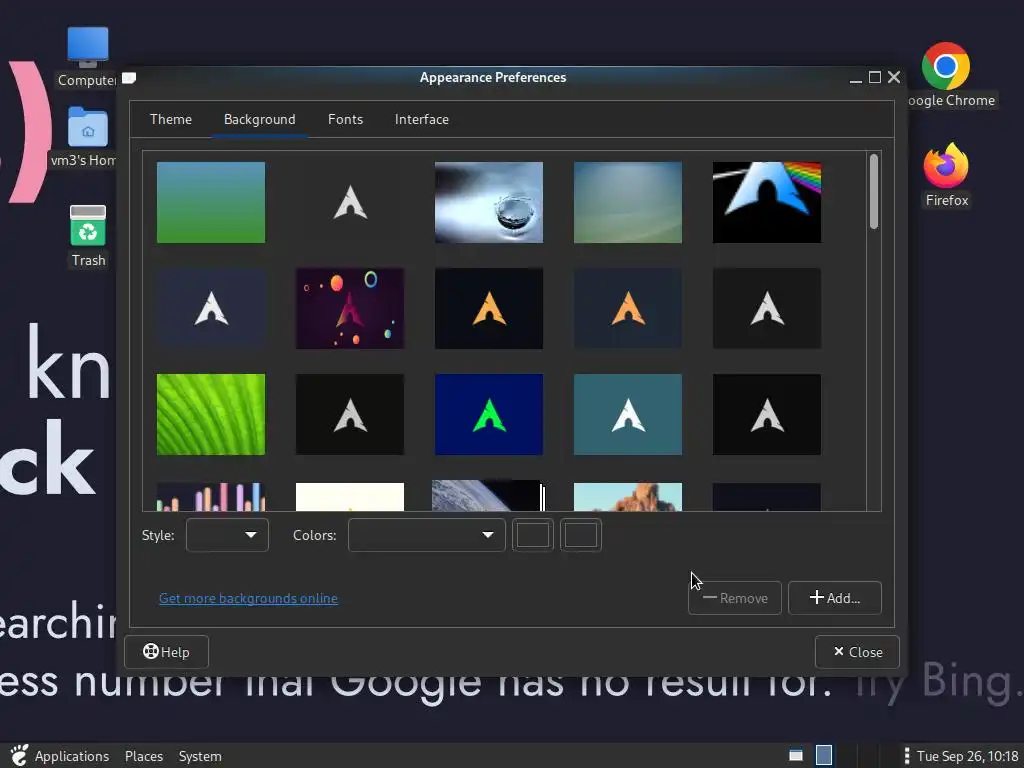Click the first background color swatch

coord(533,535)
